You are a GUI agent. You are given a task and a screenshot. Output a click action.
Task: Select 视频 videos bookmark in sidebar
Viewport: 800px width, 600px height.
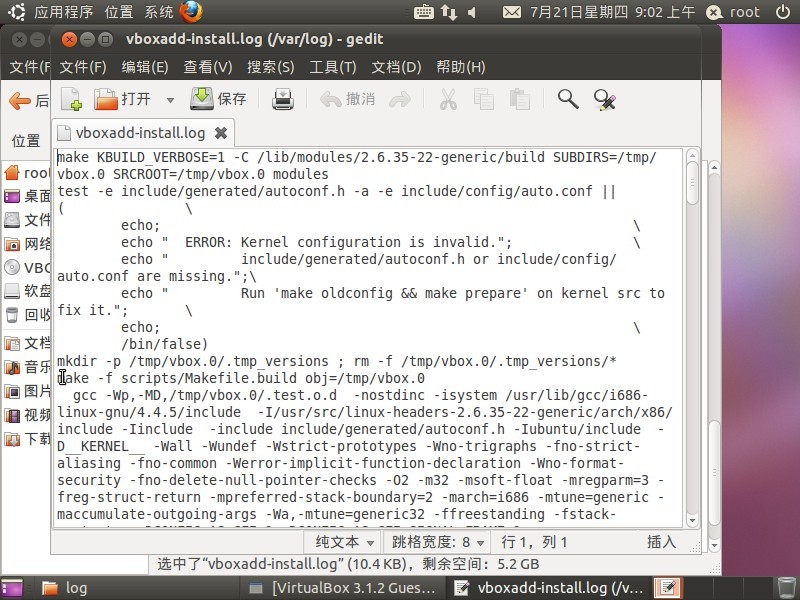[x=27, y=415]
